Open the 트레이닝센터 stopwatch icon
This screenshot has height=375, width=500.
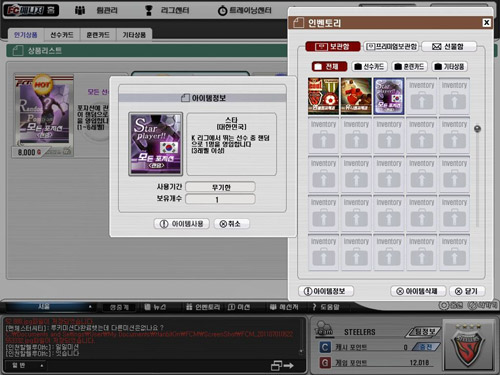pos(222,11)
